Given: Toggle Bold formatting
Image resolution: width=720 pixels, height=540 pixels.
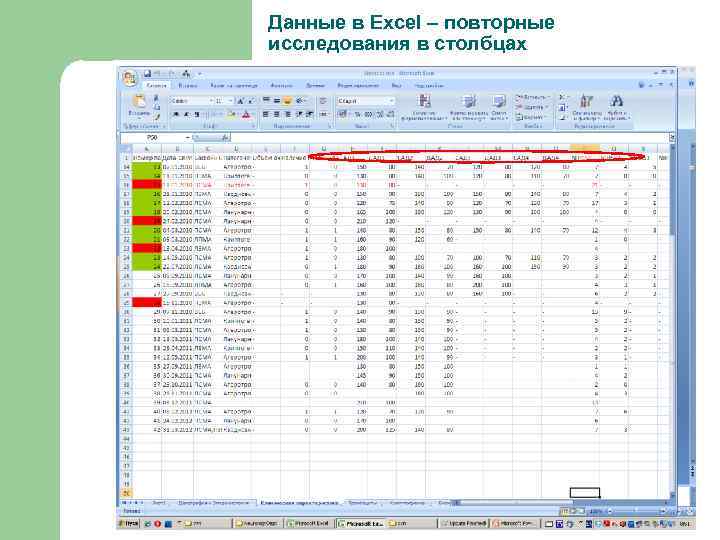Looking at the screenshot, I should (x=175, y=114).
